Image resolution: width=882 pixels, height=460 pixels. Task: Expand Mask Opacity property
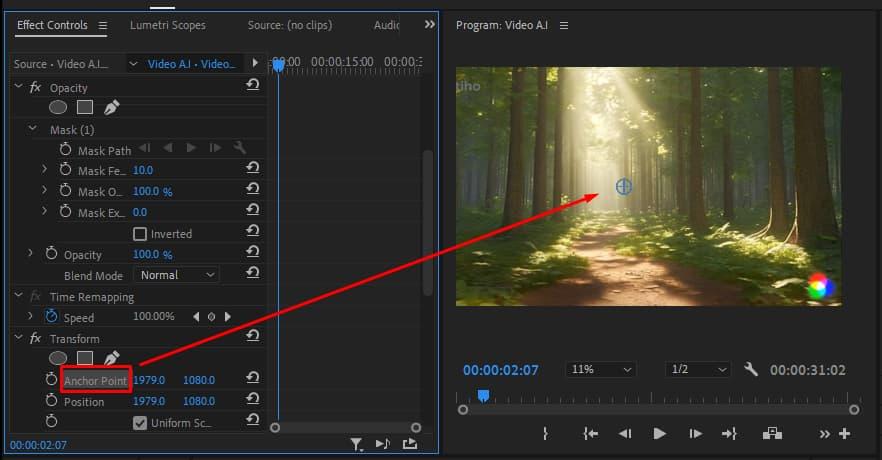pyautogui.click(x=44, y=190)
